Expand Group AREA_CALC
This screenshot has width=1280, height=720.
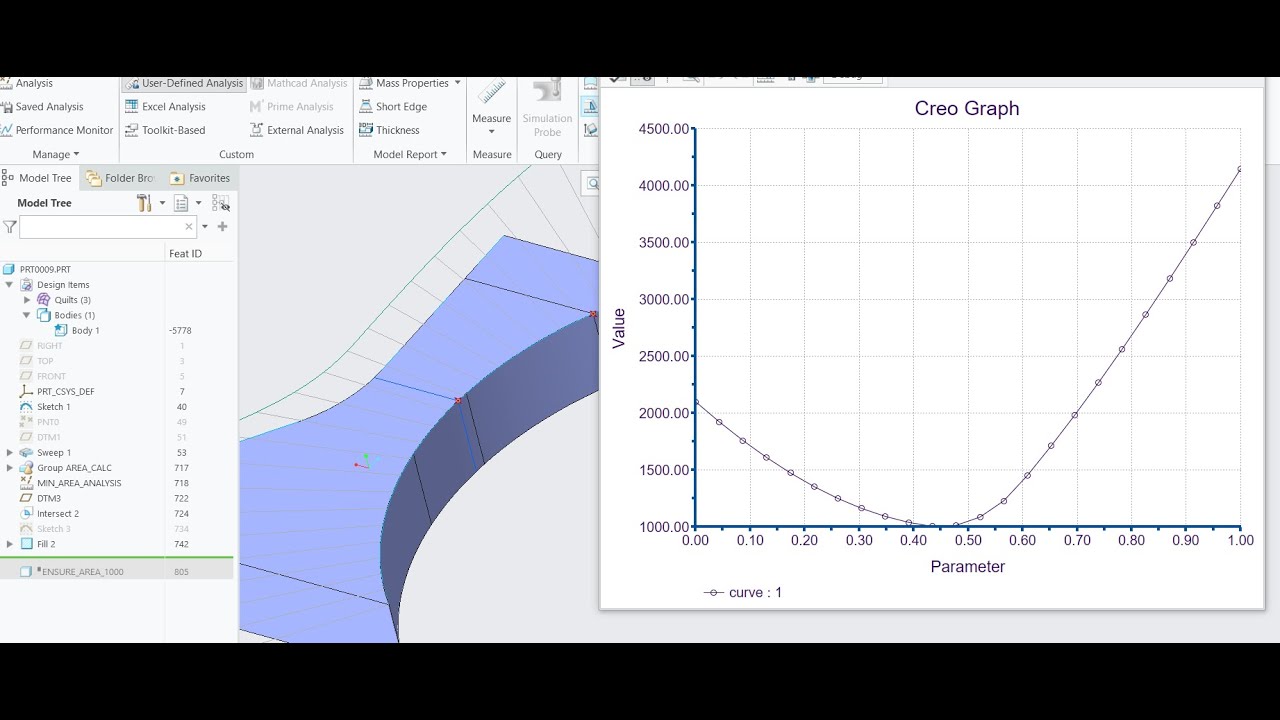[x=9, y=468]
